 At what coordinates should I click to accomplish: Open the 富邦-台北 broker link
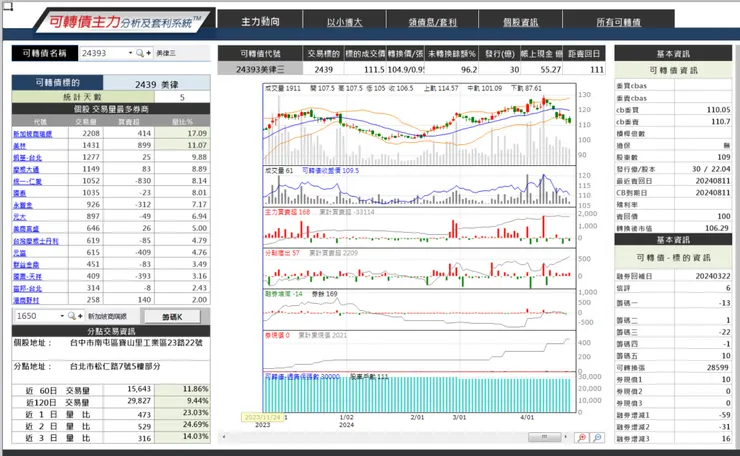click(x=27, y=288)
